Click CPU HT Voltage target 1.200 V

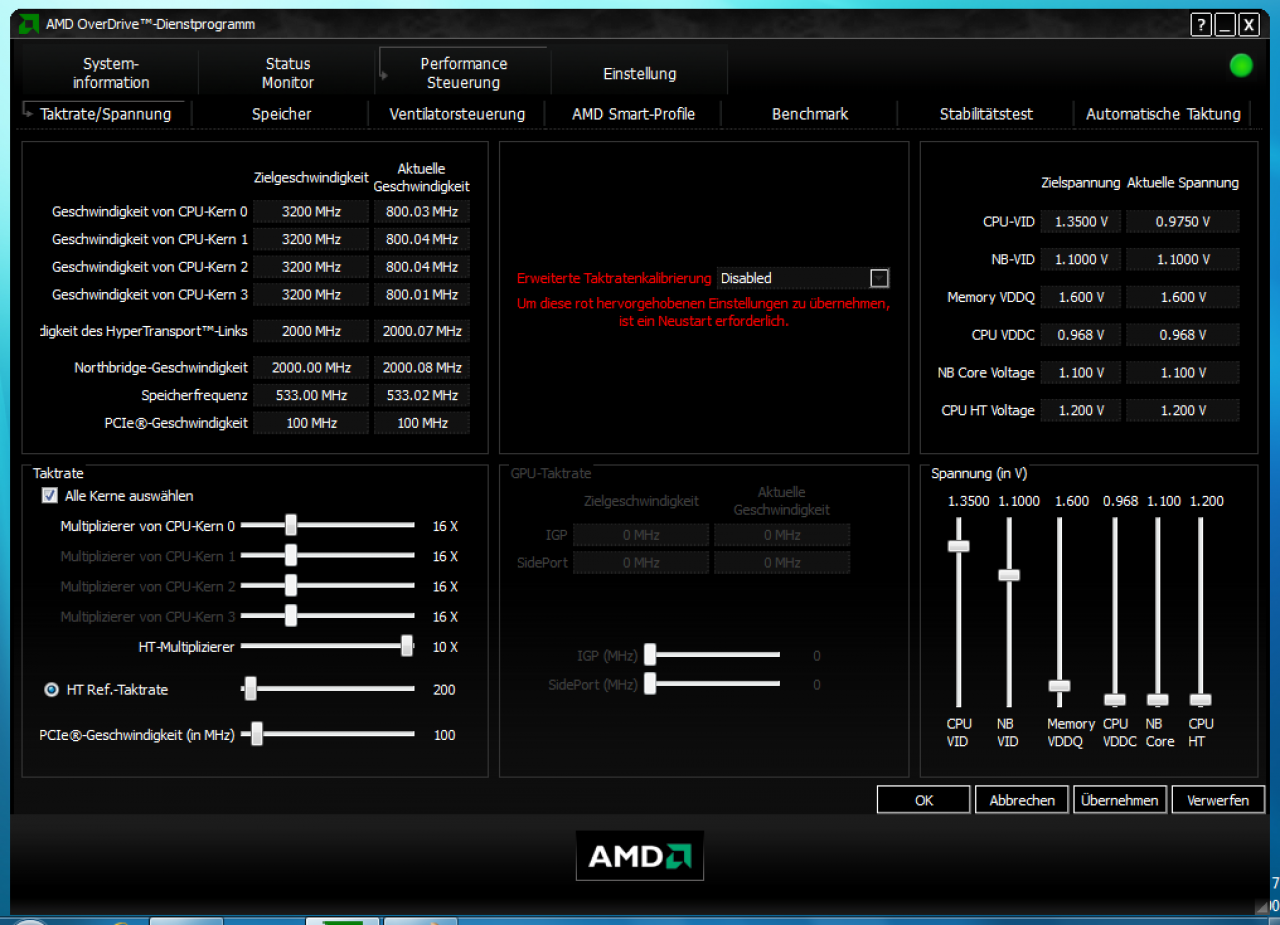tap(1081, 410)
